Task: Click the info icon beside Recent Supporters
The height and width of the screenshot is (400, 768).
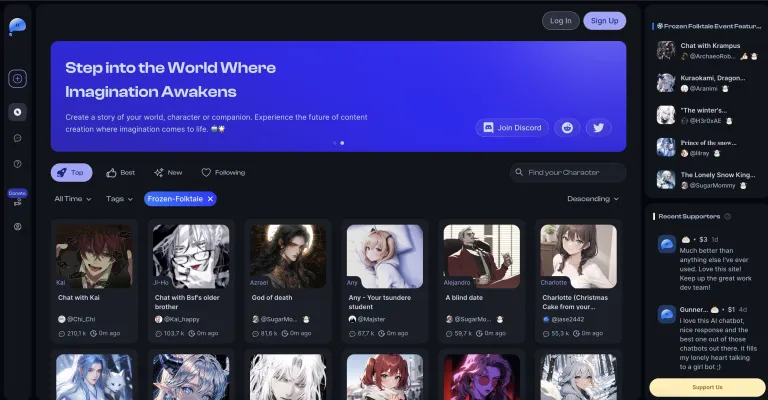Action: tap(727, 216)
